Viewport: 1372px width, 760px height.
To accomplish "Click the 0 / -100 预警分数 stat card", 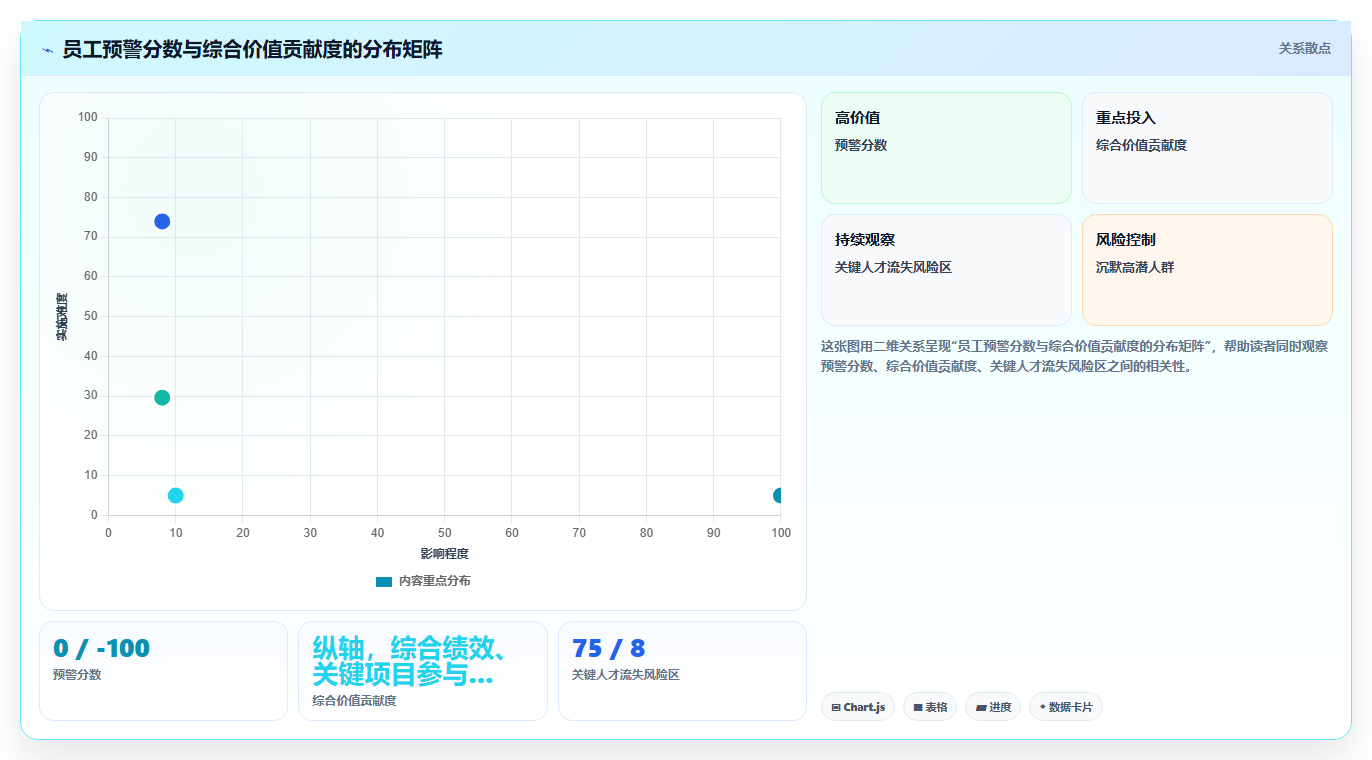I will click(163, 671).
